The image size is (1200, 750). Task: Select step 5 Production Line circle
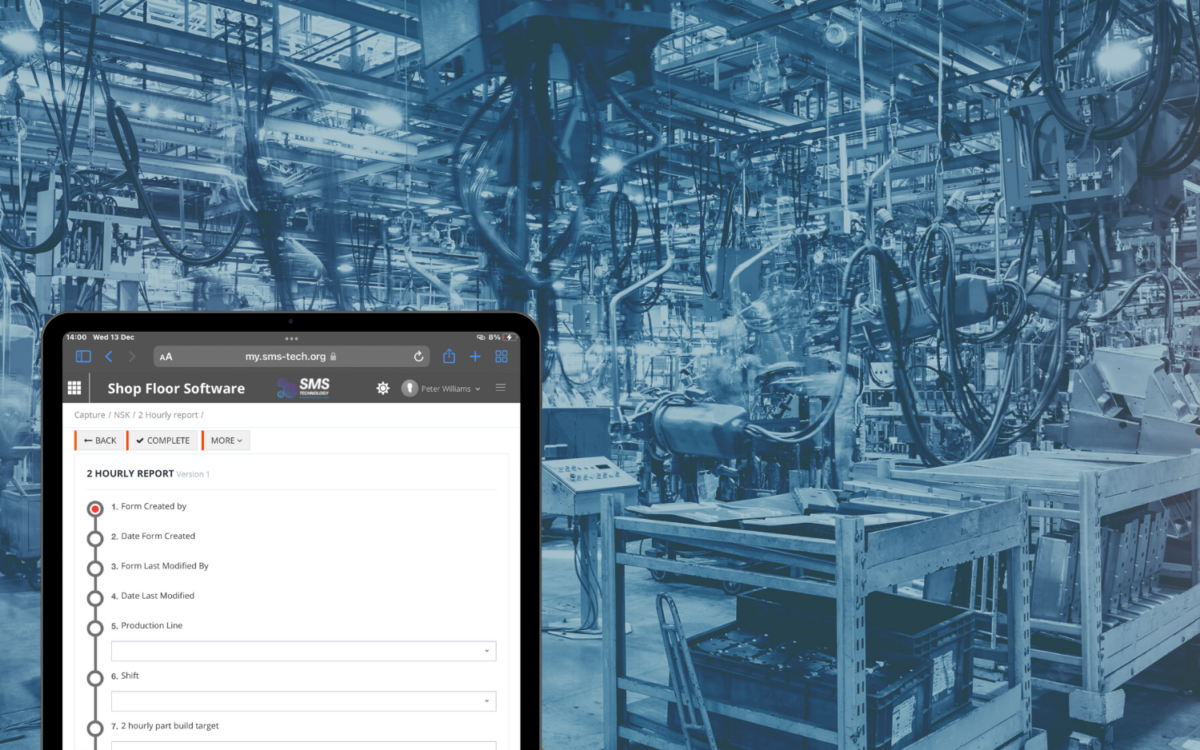(x=95, y=627)
